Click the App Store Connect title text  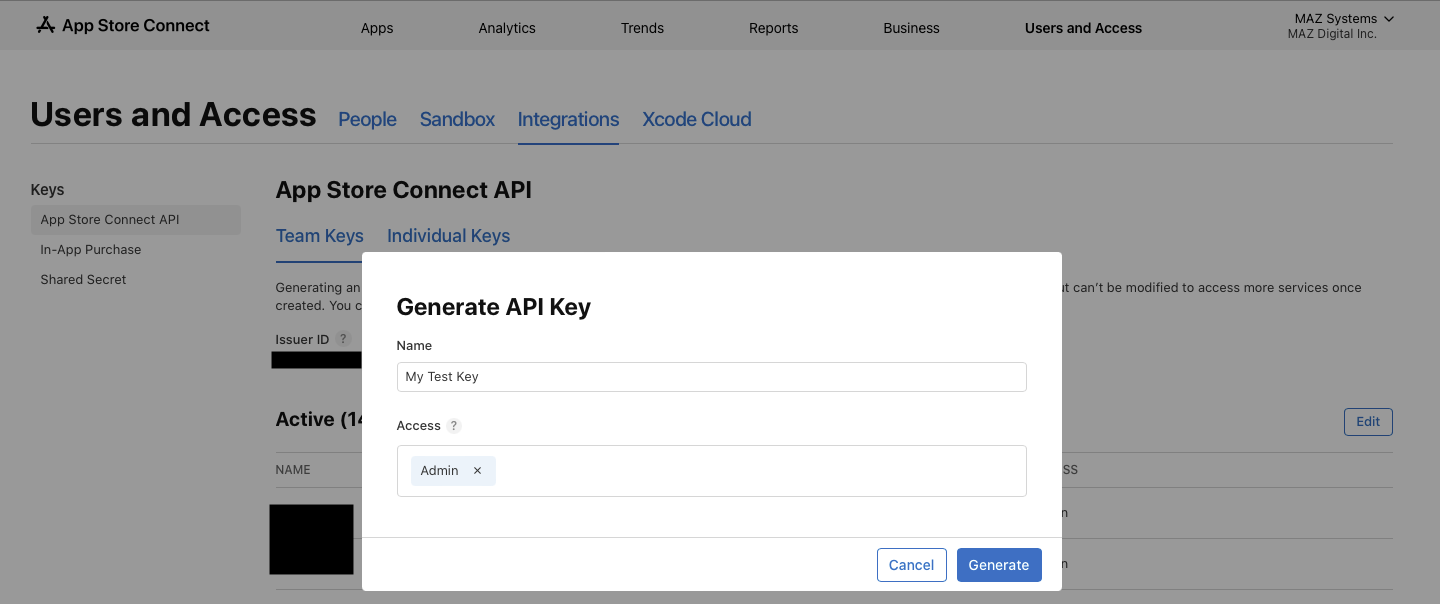[136, 25]
